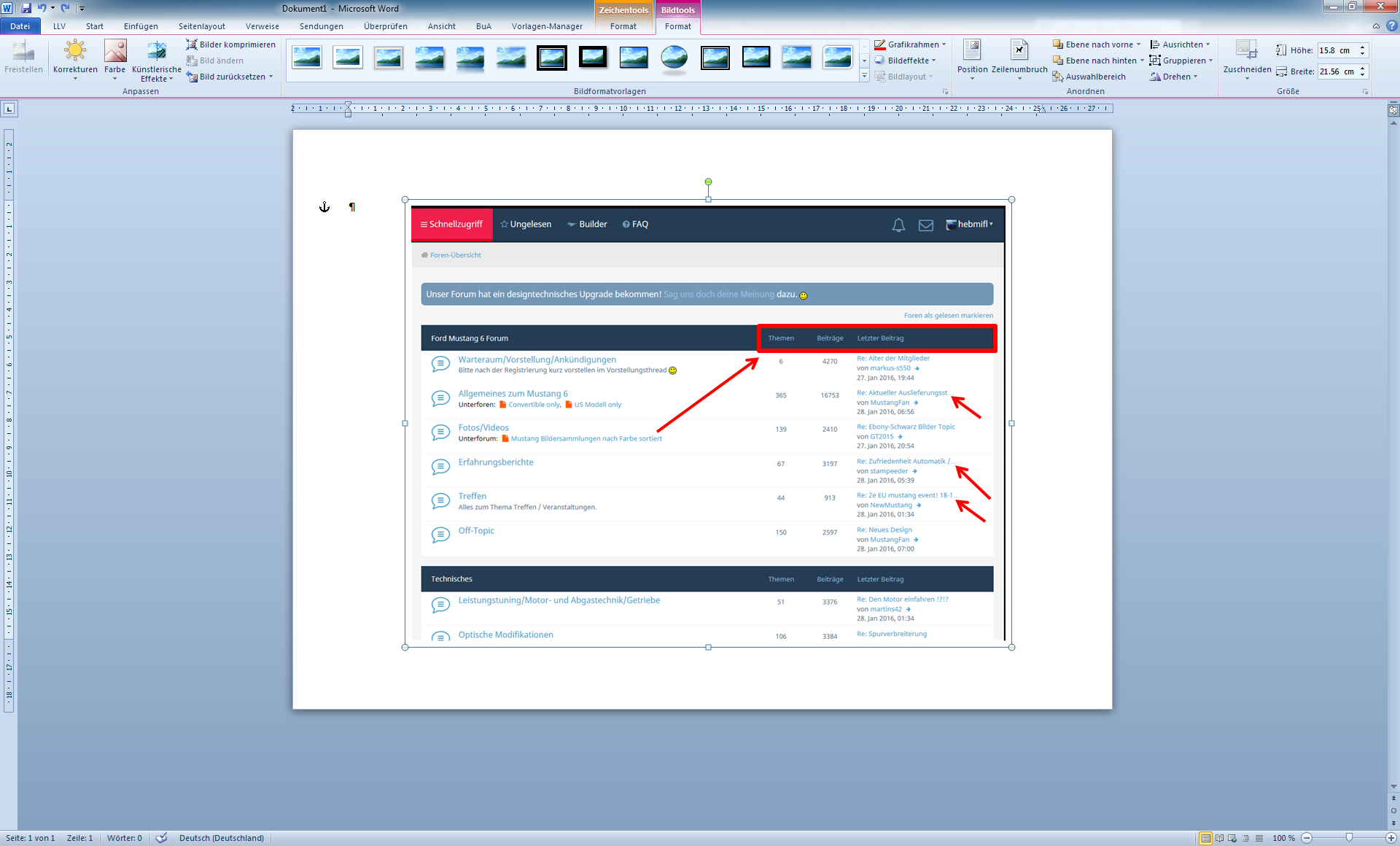The height and width of the screenshot is (846, 1400).
Task: Switch to Web Layout view
Action: (x=1232, y=838)
